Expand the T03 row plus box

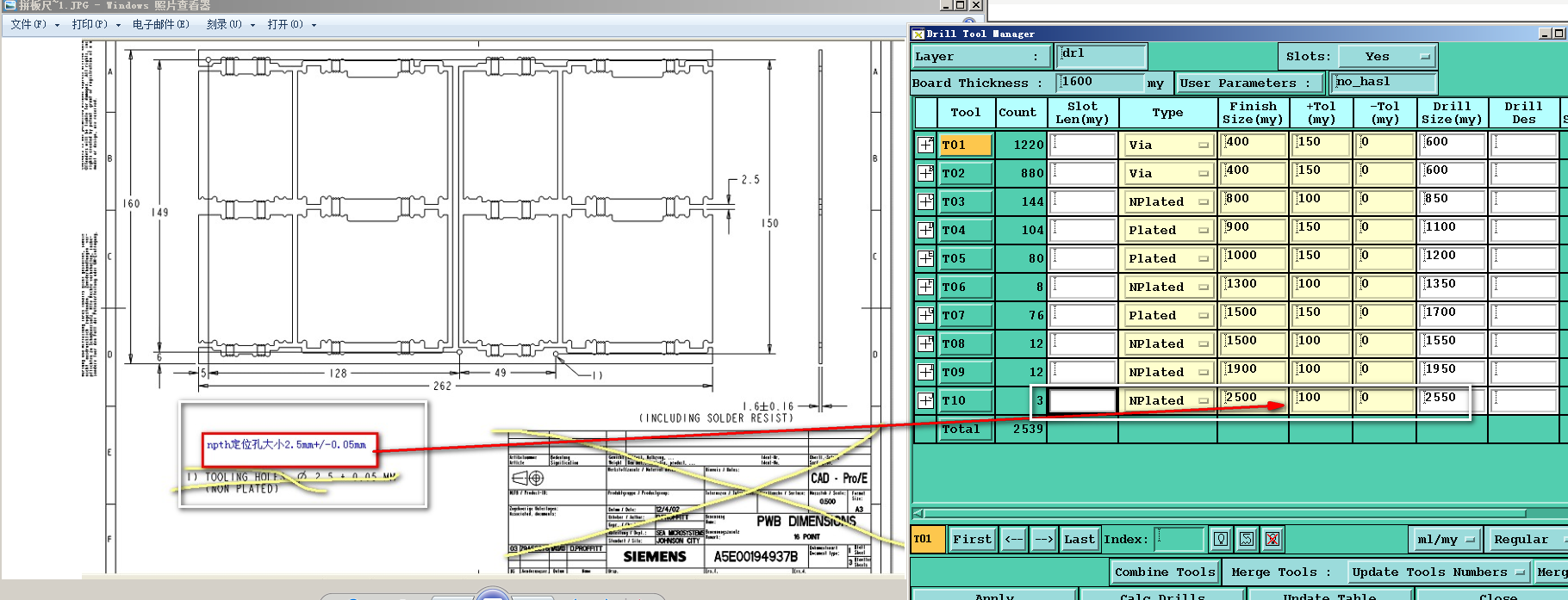tap(925, 201)
